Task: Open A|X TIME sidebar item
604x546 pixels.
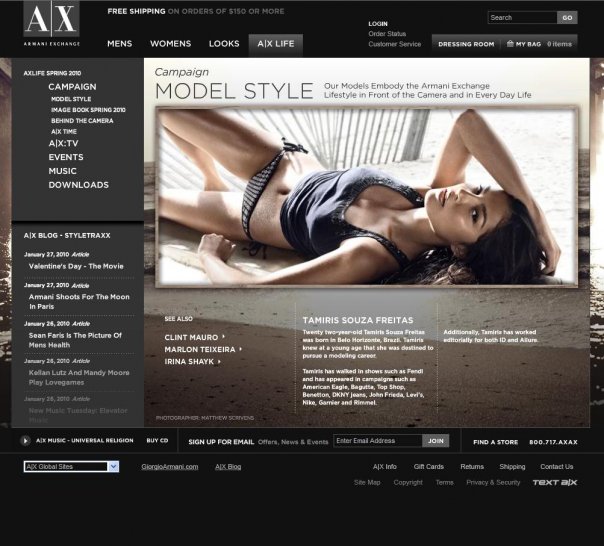Action: point(64,131)
